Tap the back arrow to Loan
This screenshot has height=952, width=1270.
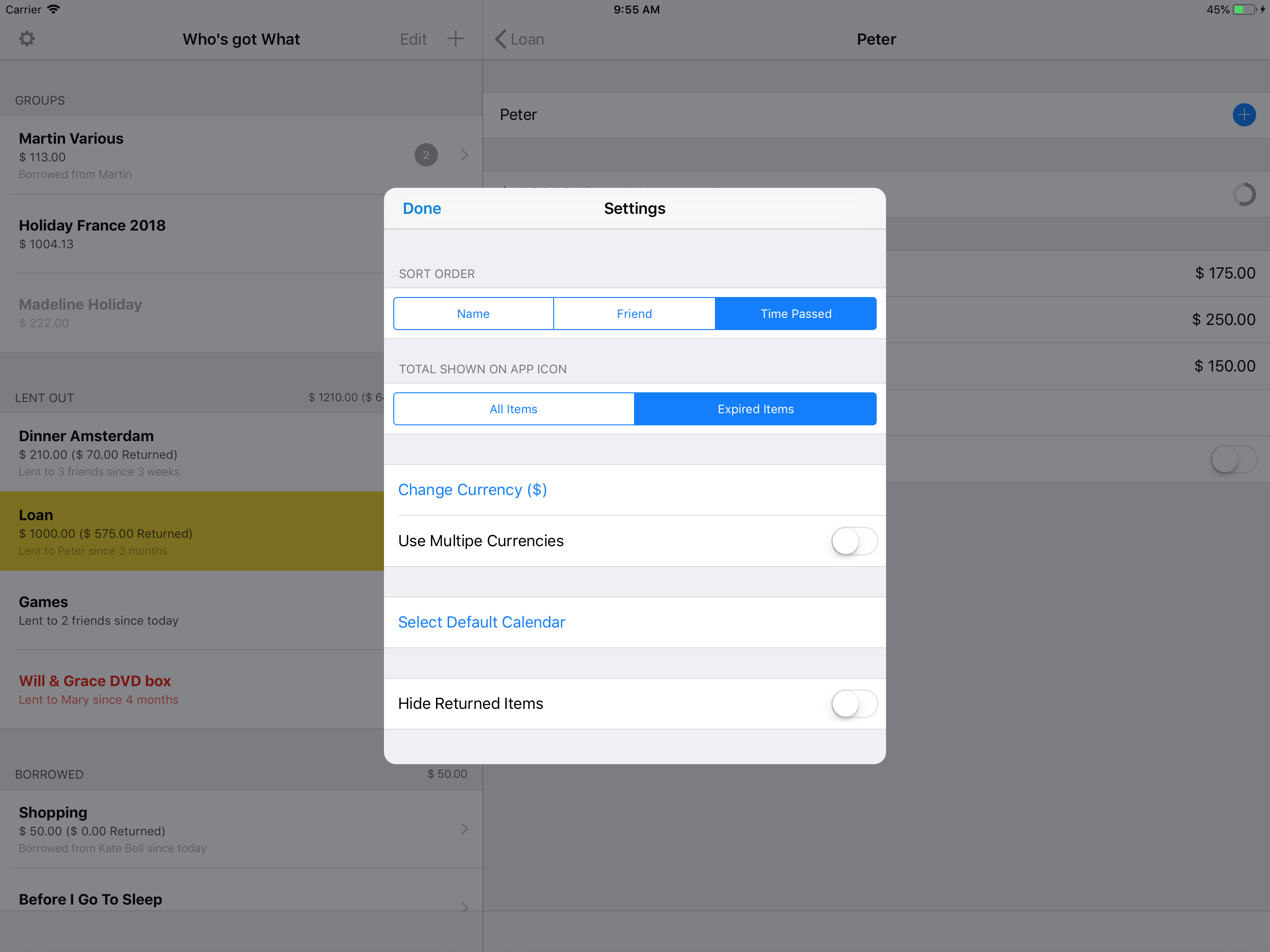pyautogui.click(x=520, y=39)
